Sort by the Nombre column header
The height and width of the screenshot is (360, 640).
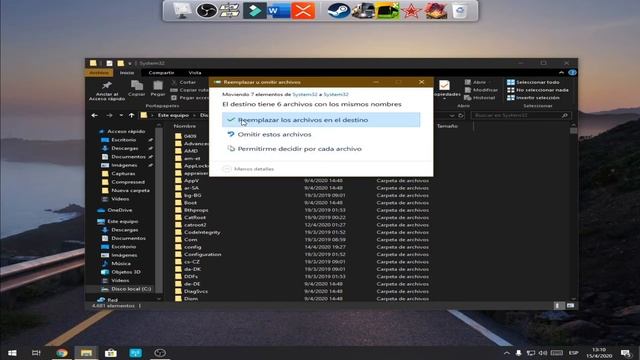point(185,126)
